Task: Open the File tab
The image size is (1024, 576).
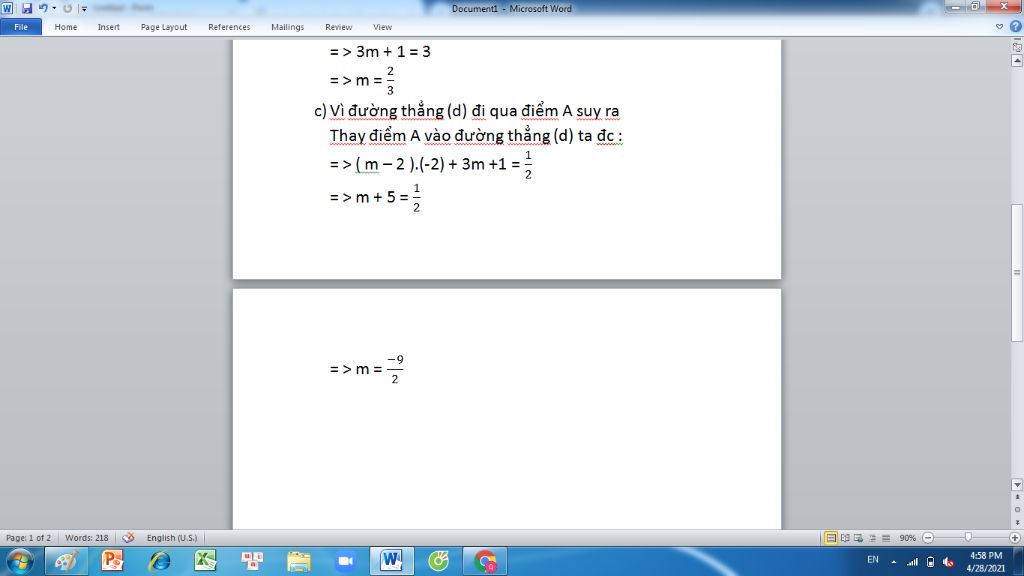Action: tap(21, 27)
